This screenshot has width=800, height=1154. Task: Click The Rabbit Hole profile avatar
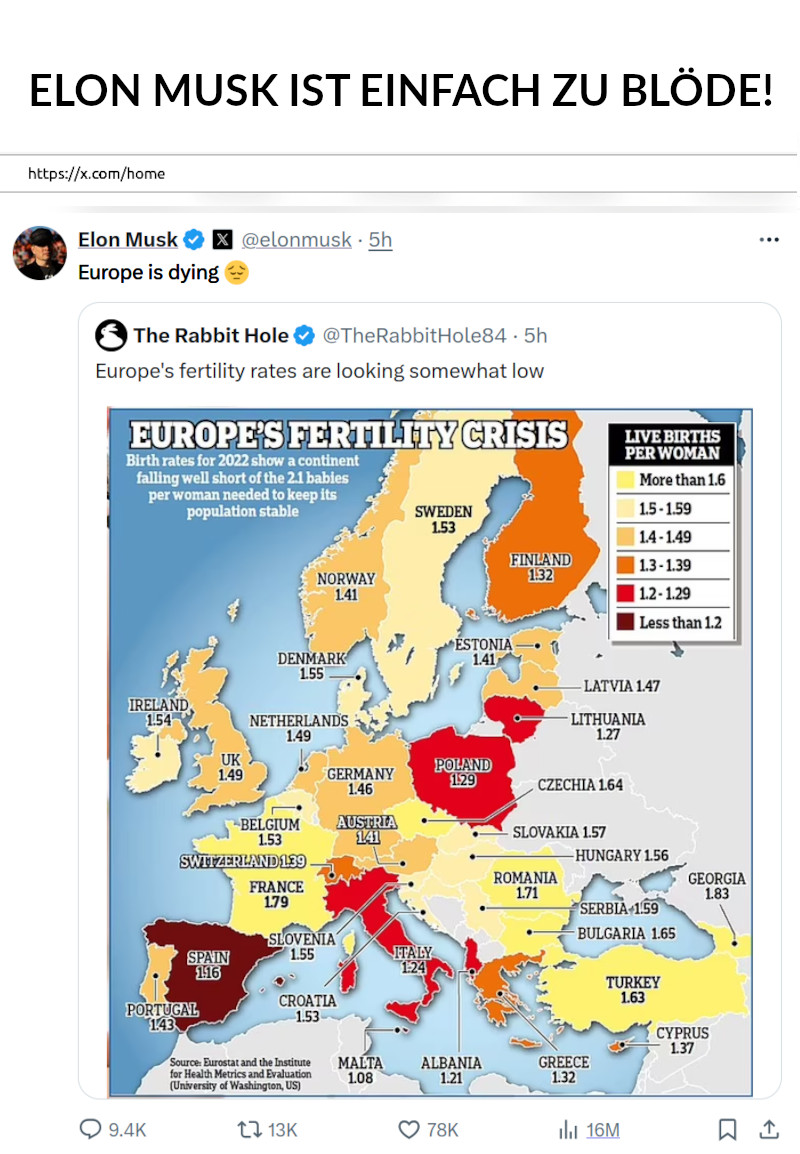(x=111, y=336)
